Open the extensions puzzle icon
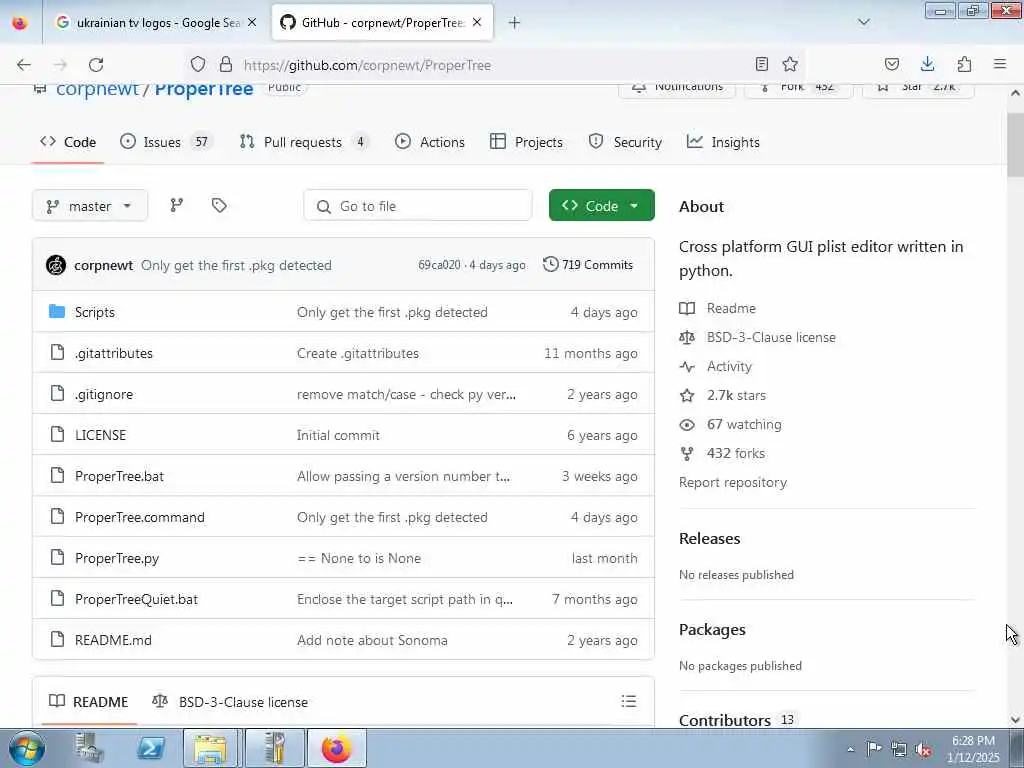Screen dimensions: 1024x768 point(964,64)
